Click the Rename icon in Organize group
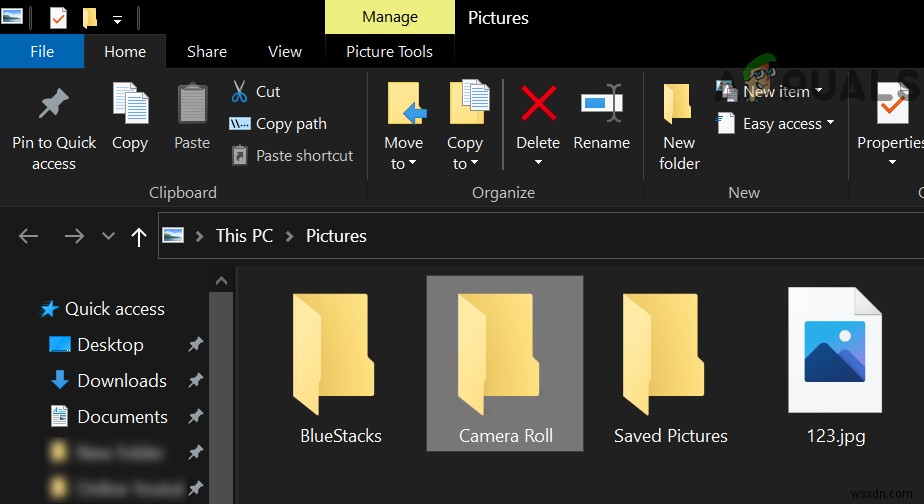Viewport: 924px width, 504px height. pyautogui.click(x=601, y=104)
